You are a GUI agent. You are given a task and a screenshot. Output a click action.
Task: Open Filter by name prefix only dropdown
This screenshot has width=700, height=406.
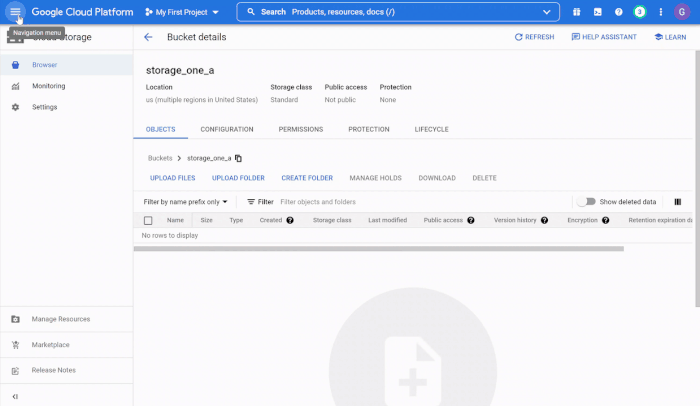pyautogui.click(x=186, y=202)
